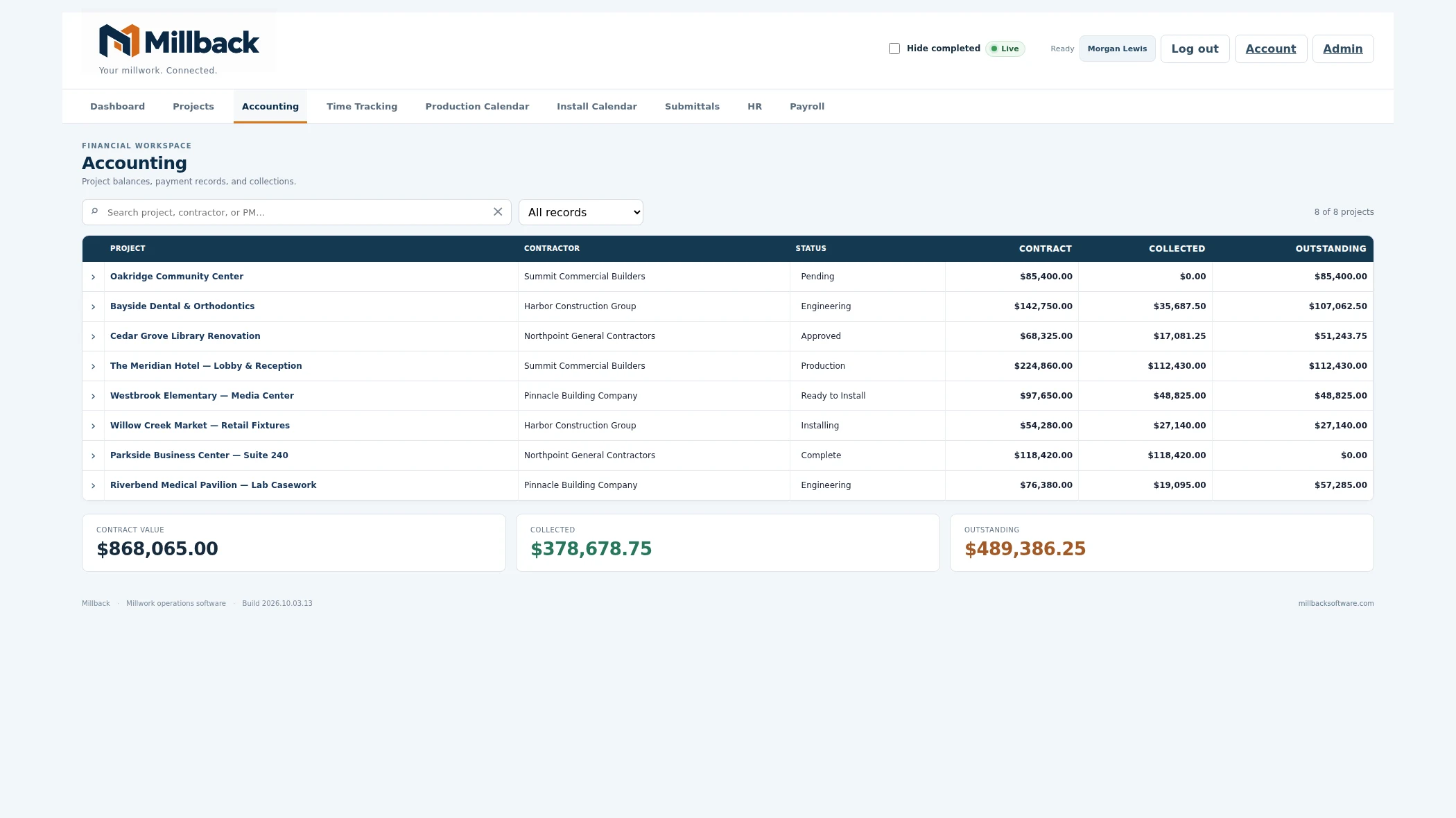The height and width of the screenshot is (818, 1456).
Task: Expand Riverbend Medical Pavilion row
Action: pyautogui.click(x=94, y=485)
